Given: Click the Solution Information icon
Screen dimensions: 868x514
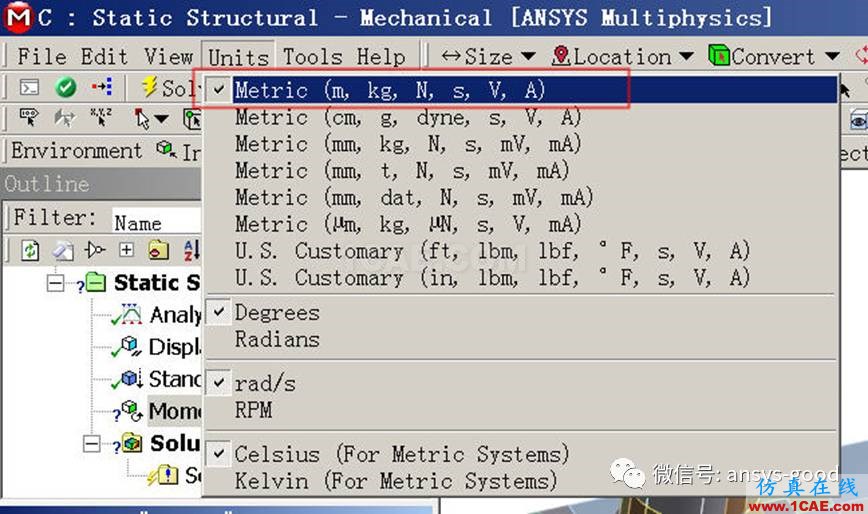Looking at the screenshot, I should [166, 475].
